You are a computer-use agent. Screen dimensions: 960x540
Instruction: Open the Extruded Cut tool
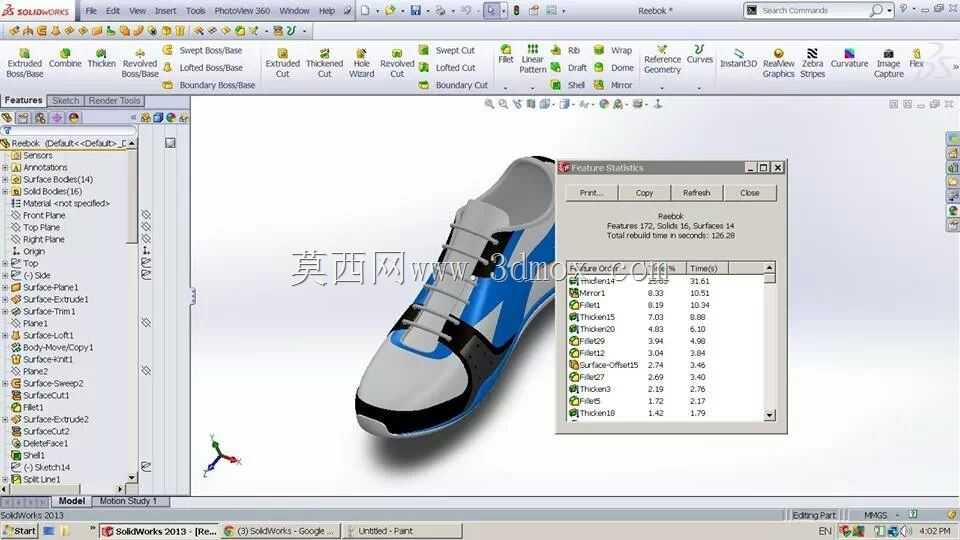[282, 63]
